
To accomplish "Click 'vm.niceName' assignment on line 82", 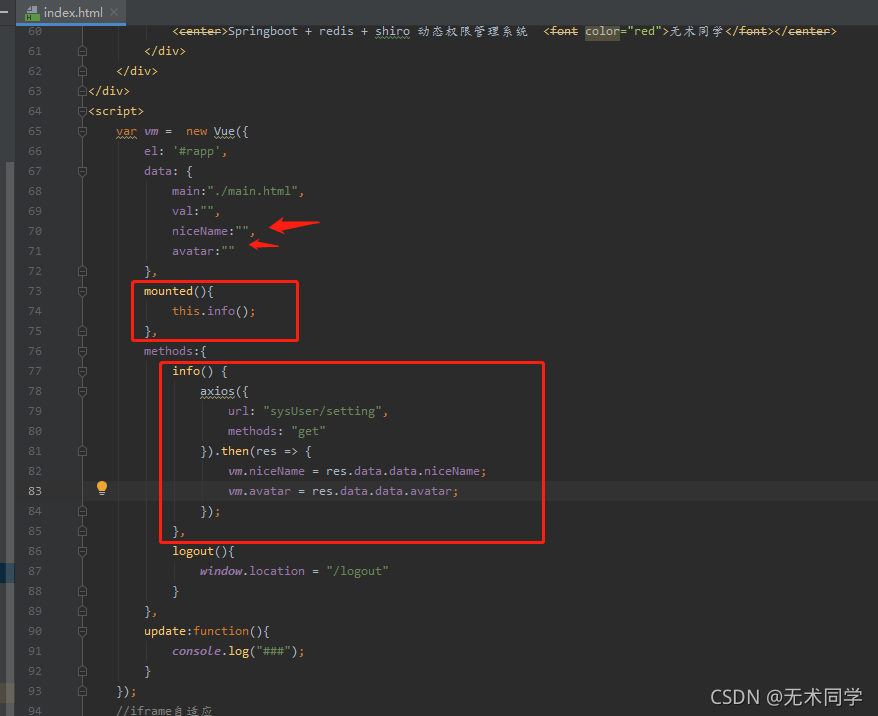I will pos(266,471).
